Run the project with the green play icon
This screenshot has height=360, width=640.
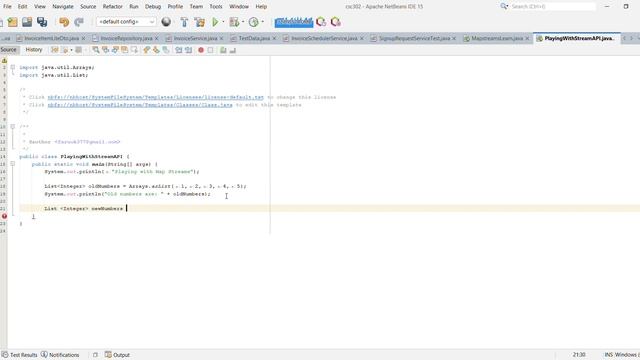[215, 22]
